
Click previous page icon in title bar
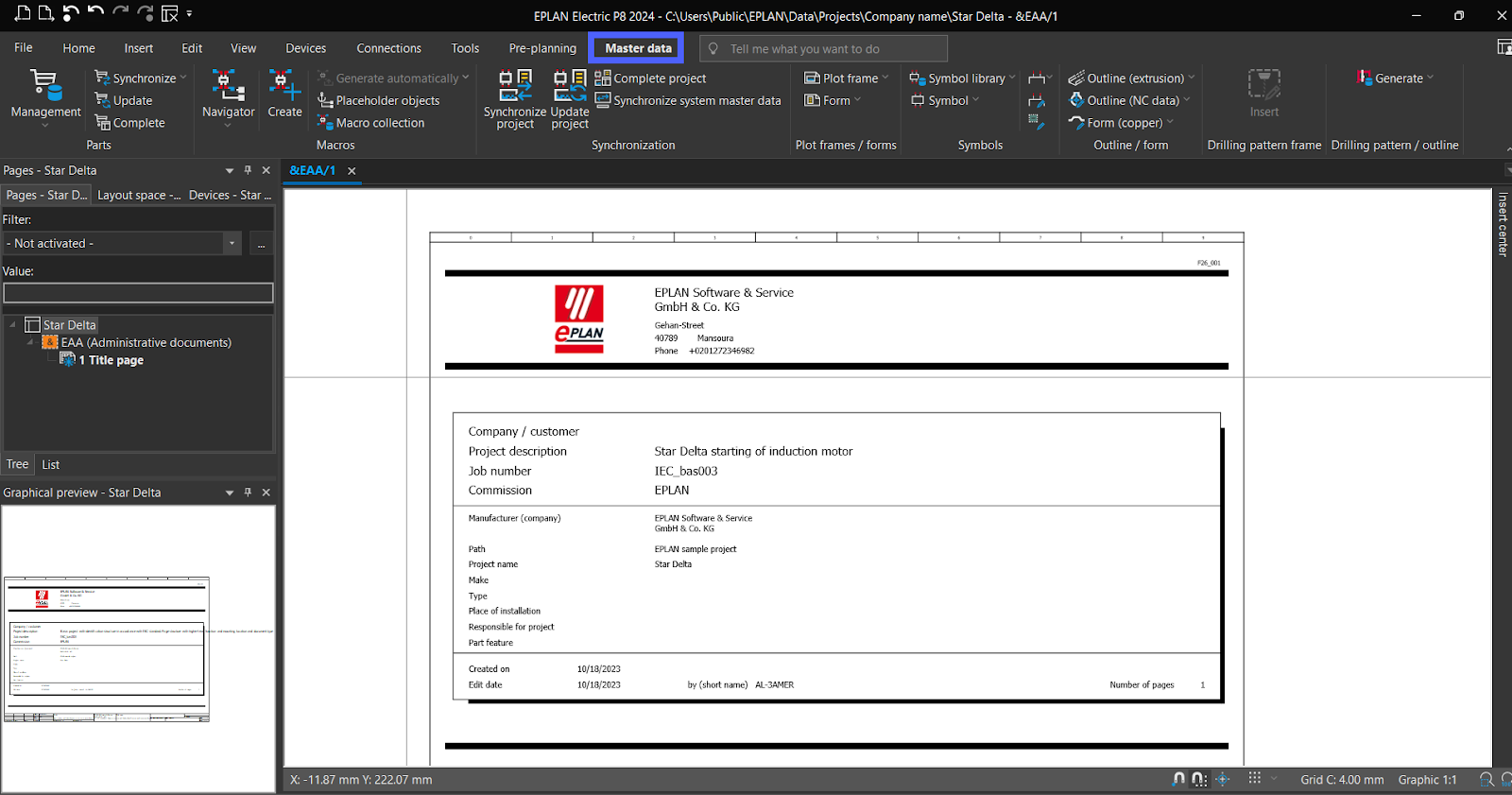tap(23, 13)
